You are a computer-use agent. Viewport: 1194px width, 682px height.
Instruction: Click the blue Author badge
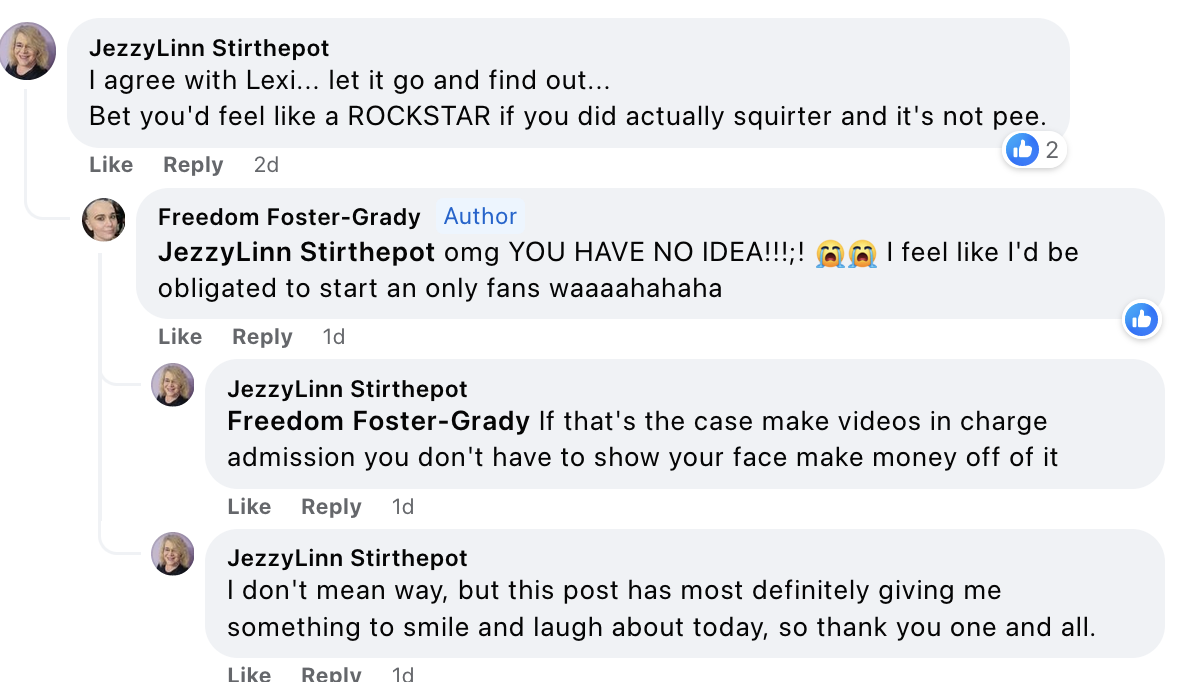[x=480, y=216]
